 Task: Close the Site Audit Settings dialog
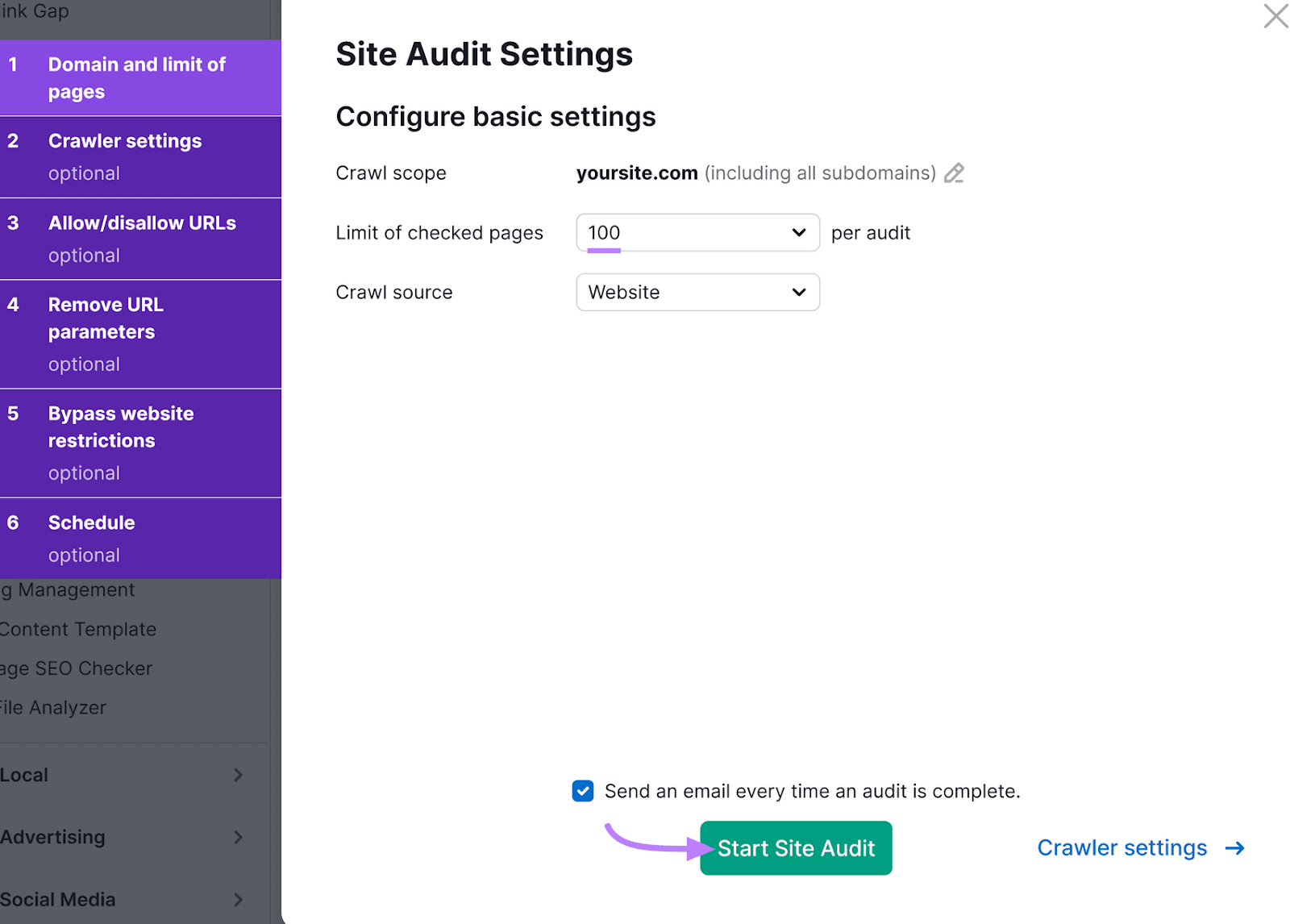point(1275,15)
